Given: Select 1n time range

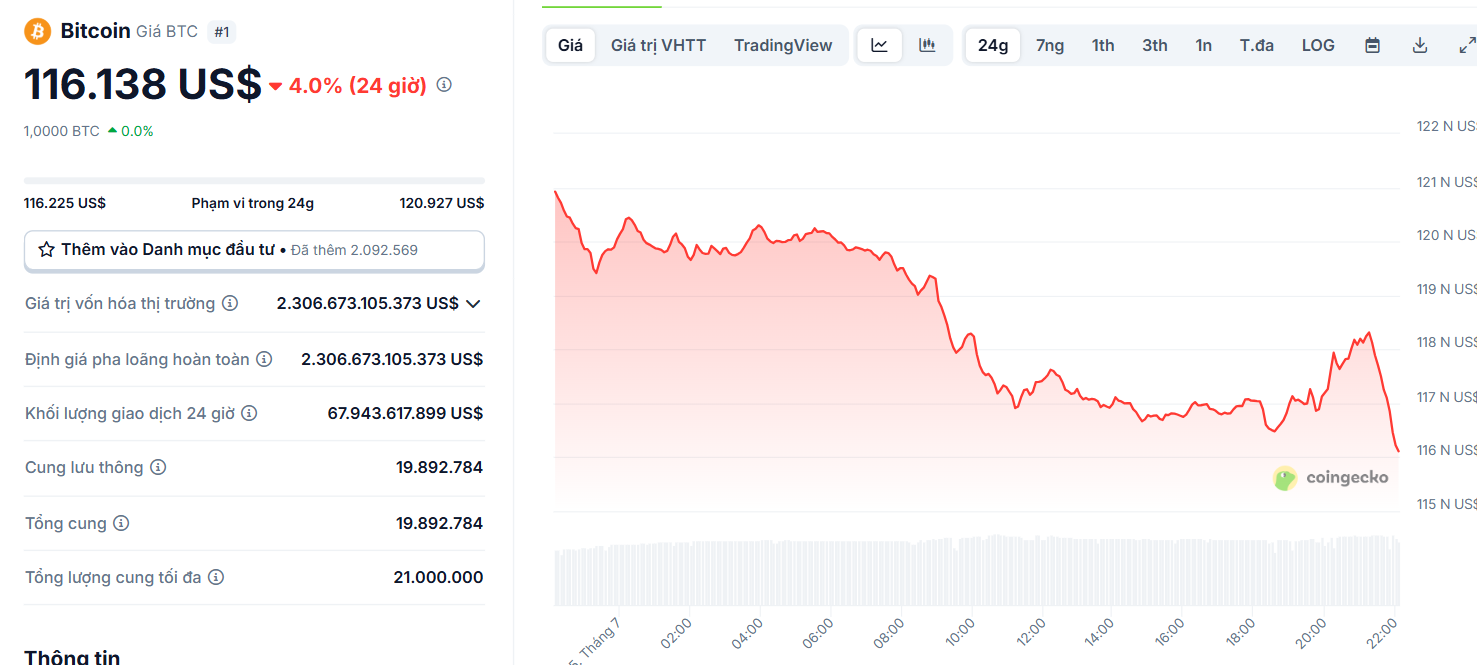Looking at the screenshot, I should pyautogui.click(x=1203, y=45).
